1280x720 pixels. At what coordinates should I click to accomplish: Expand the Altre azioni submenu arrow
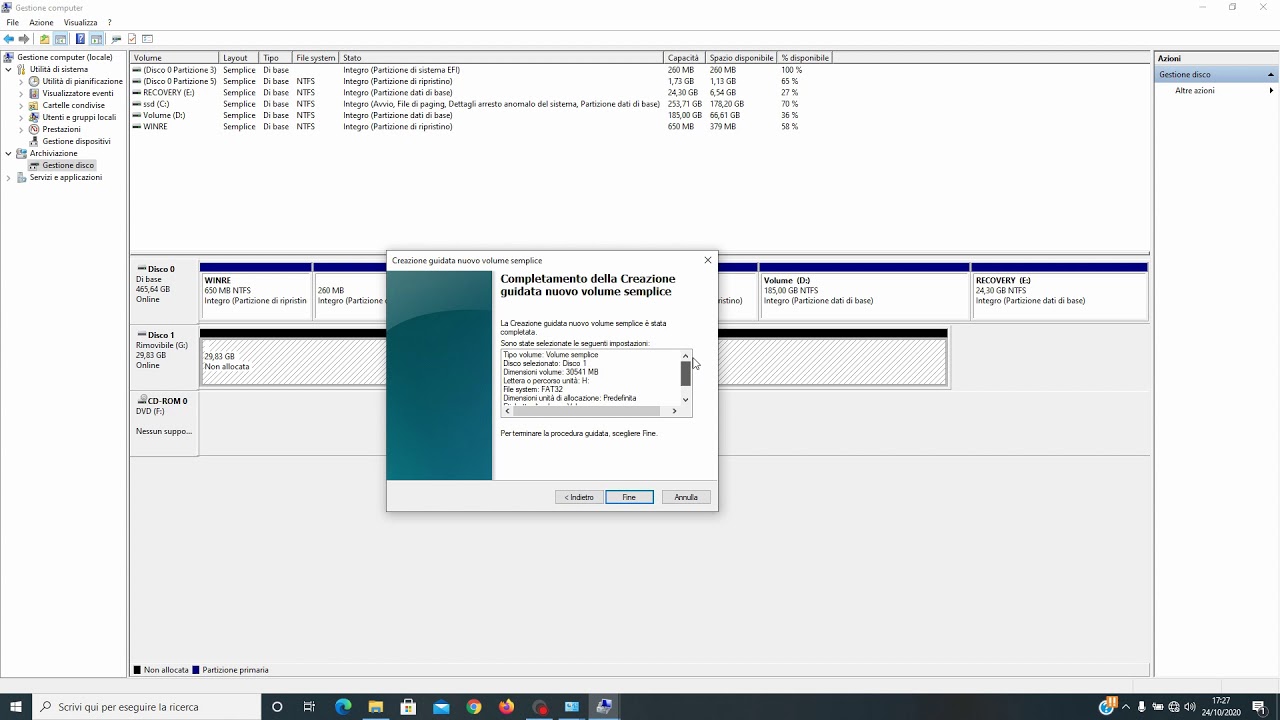point(1271,90)
